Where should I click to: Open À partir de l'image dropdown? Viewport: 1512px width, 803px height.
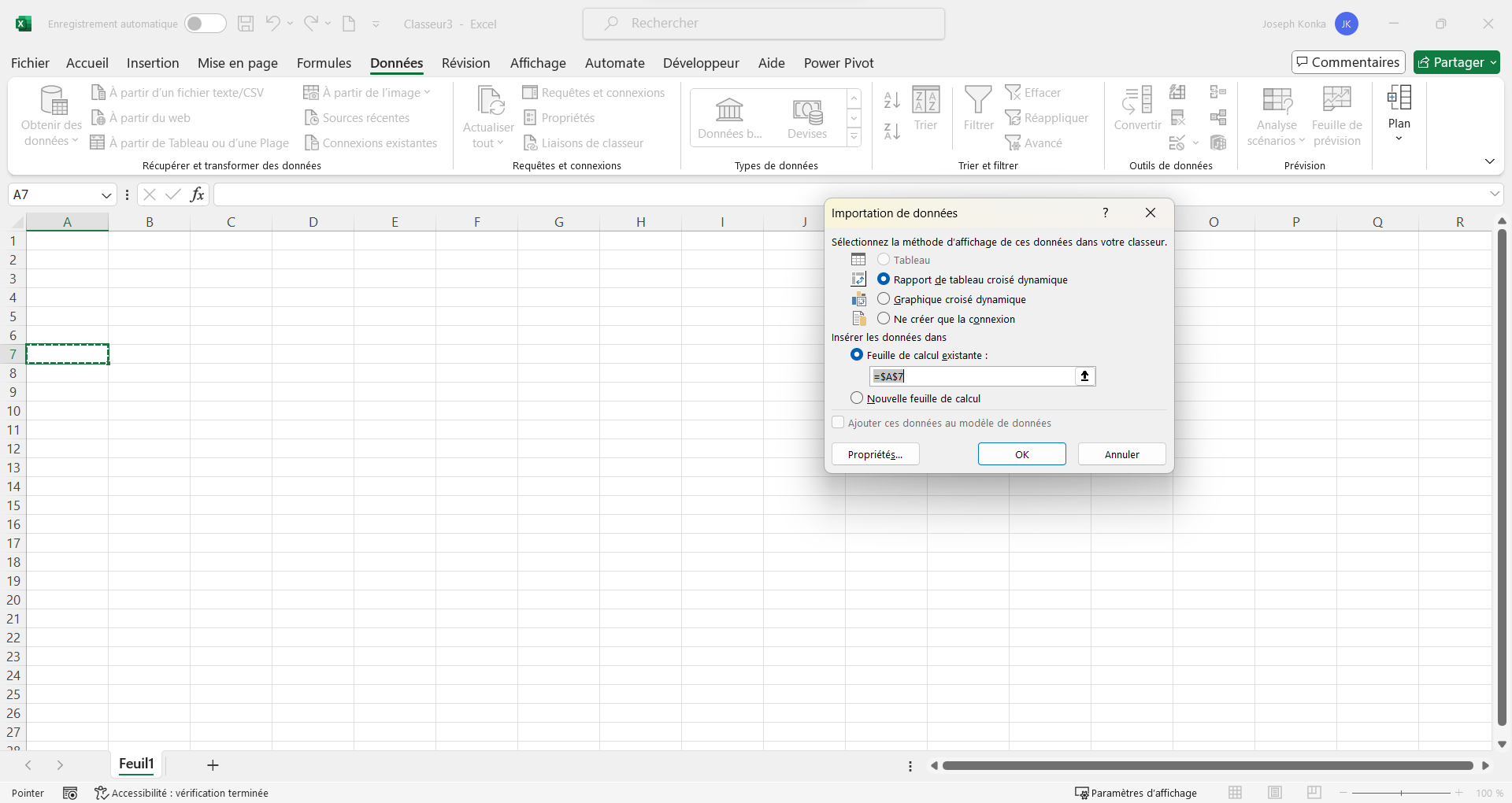(x=366, y=93)
